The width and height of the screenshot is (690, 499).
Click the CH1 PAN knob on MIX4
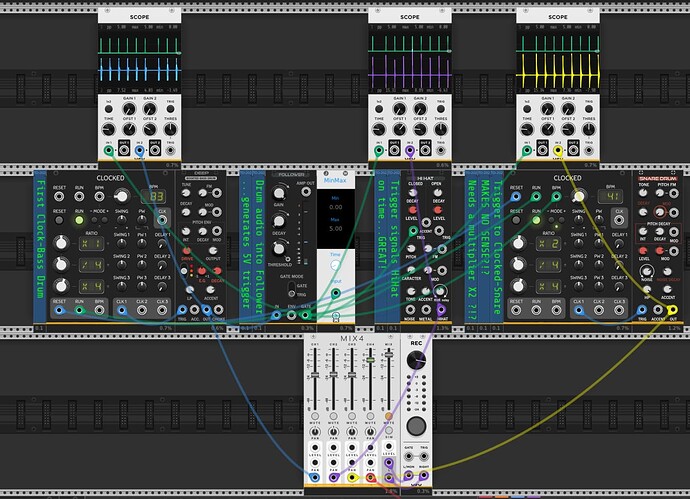tap(315, 432)
